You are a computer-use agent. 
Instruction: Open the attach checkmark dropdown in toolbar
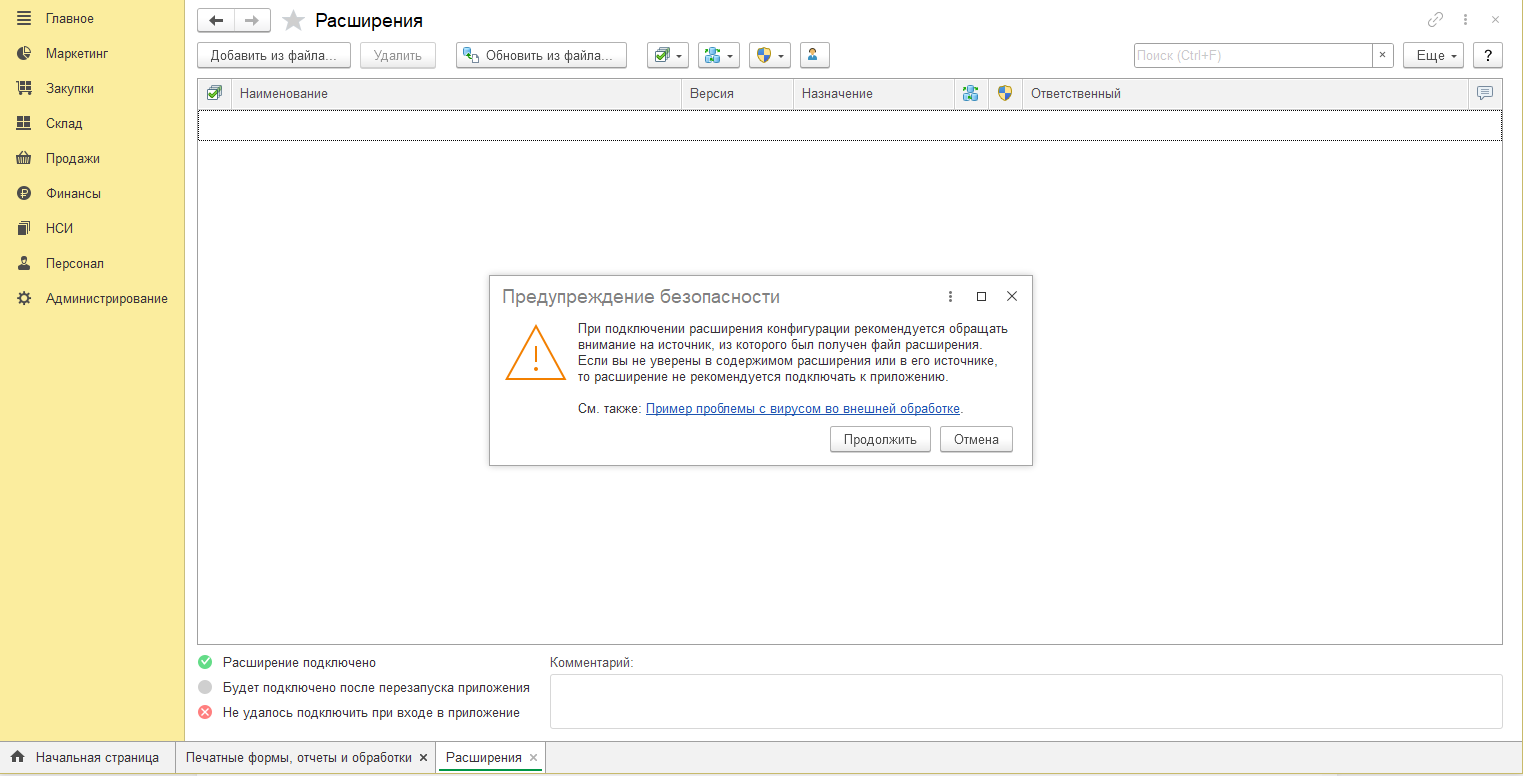(x=668, y=56)
